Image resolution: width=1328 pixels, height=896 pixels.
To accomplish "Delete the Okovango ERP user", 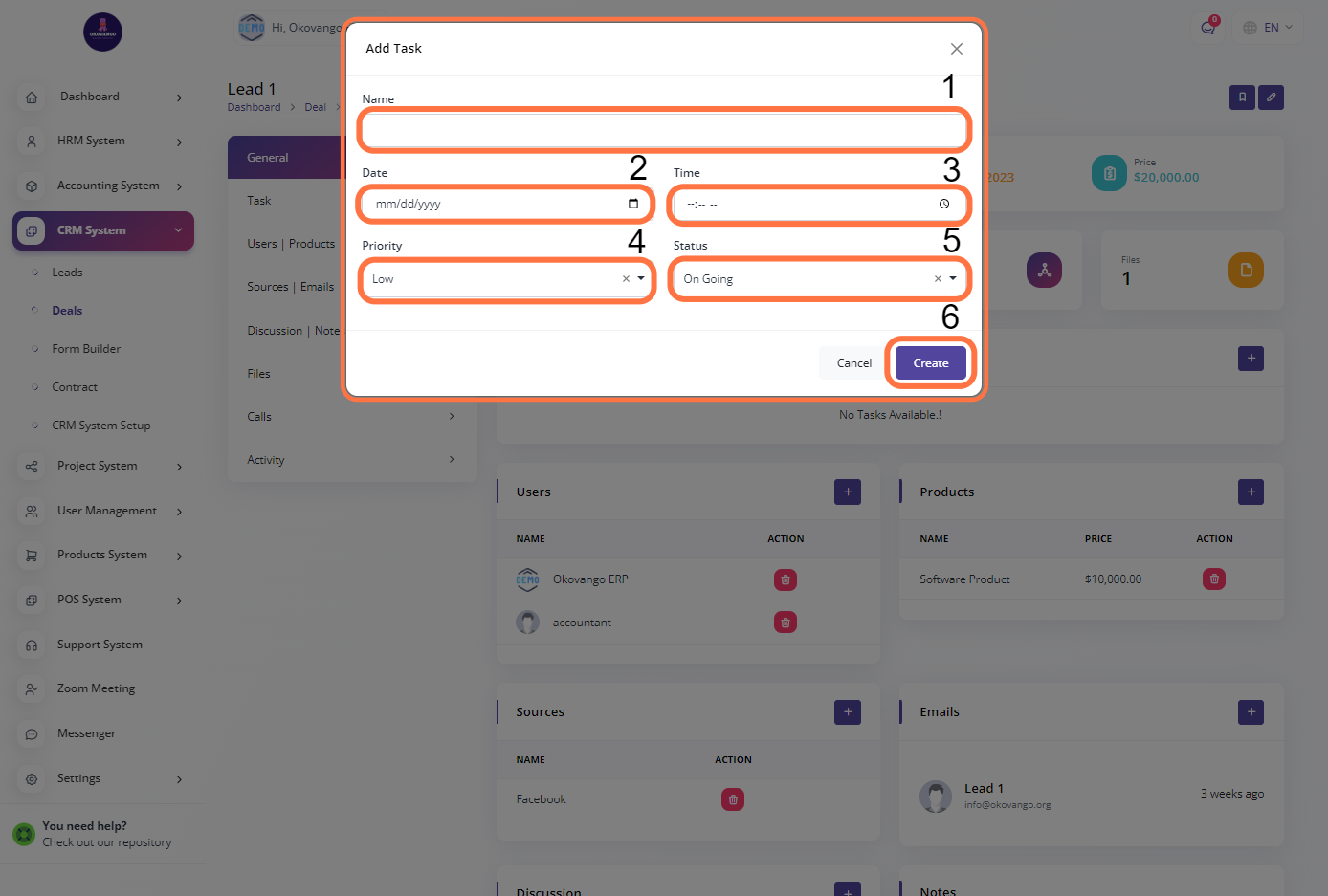I will (x=785, y=579).
